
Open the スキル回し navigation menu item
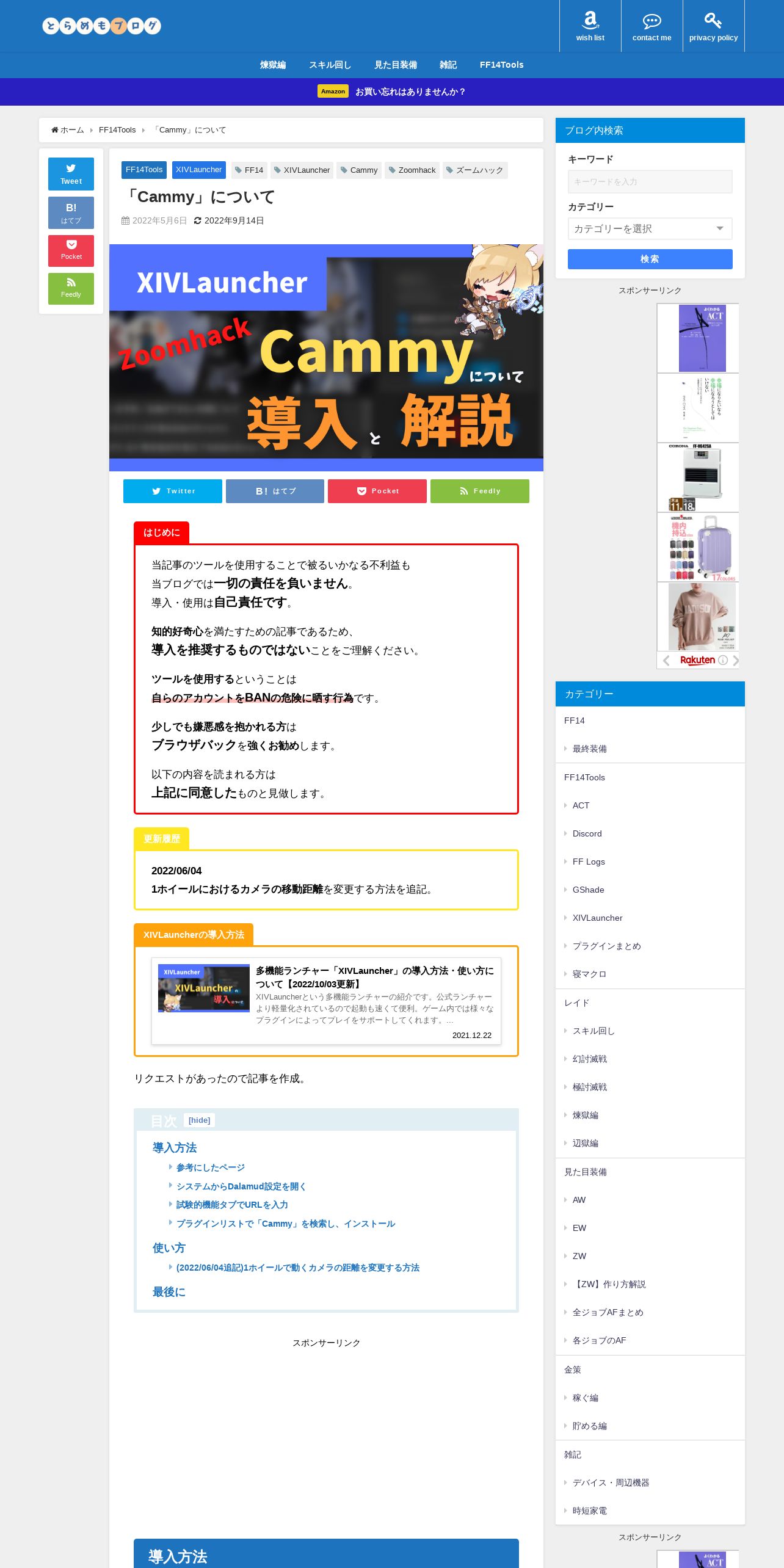[330, 65]
